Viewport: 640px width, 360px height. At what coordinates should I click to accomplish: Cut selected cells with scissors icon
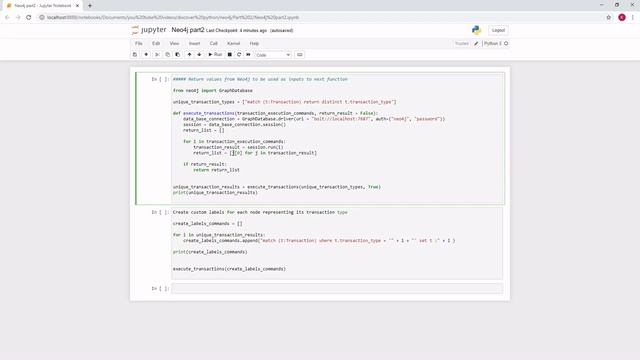click(157, 55)
